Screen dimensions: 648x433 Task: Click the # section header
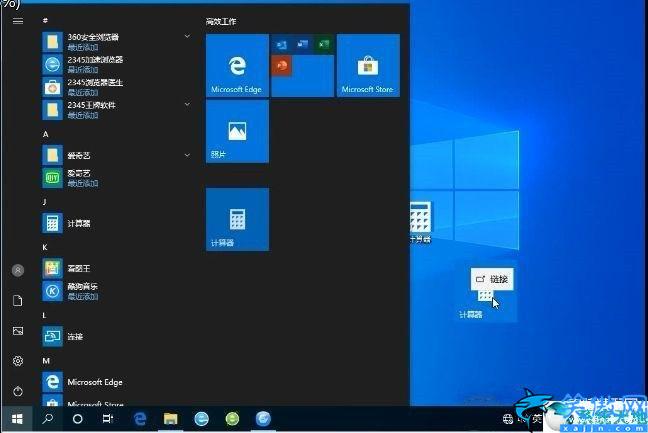click(x=45, y=20)
